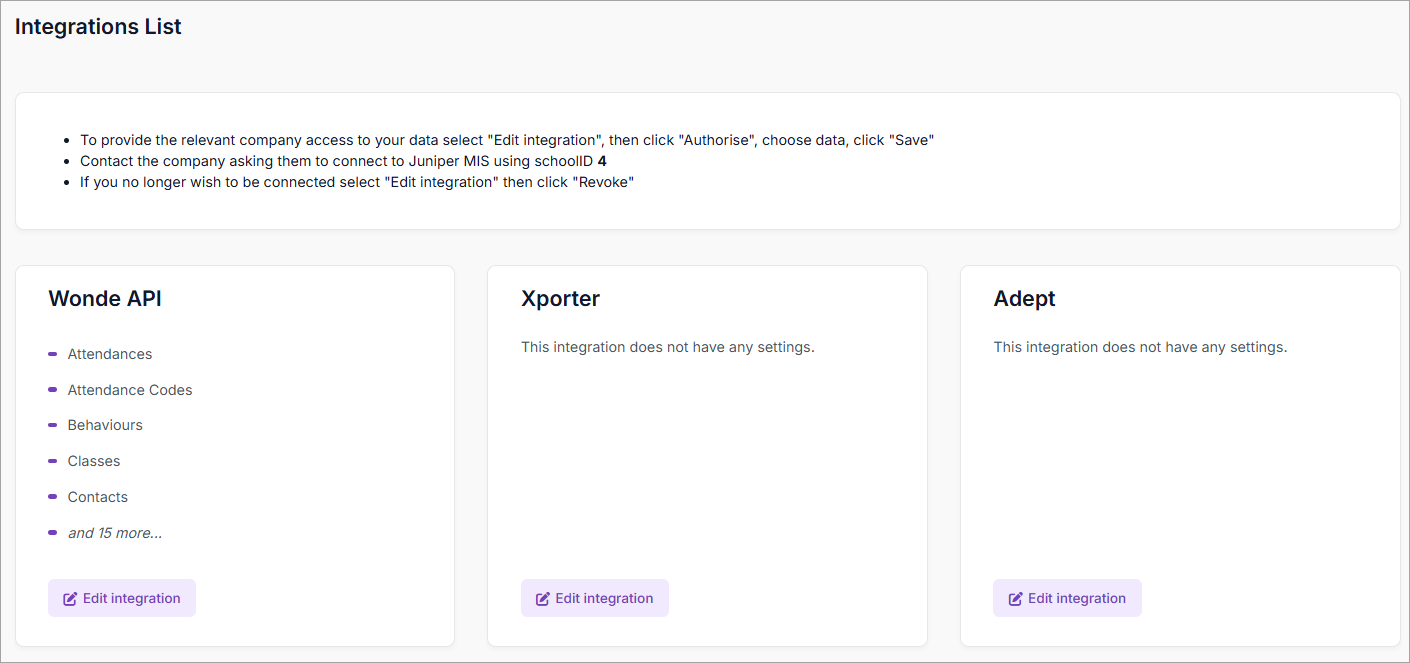Click the pencil icon on Xporter's edit button
Viewport: 1410px width, 663px height.
(543, 599)
